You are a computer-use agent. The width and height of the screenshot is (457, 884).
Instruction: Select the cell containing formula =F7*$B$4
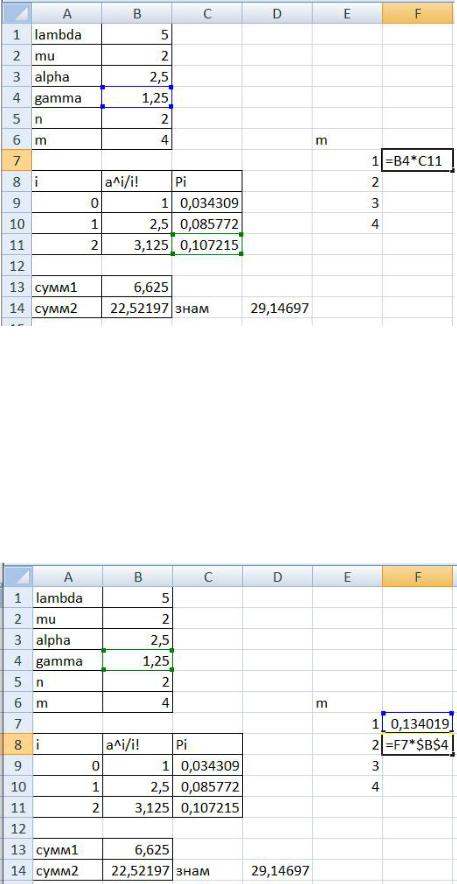418,745
